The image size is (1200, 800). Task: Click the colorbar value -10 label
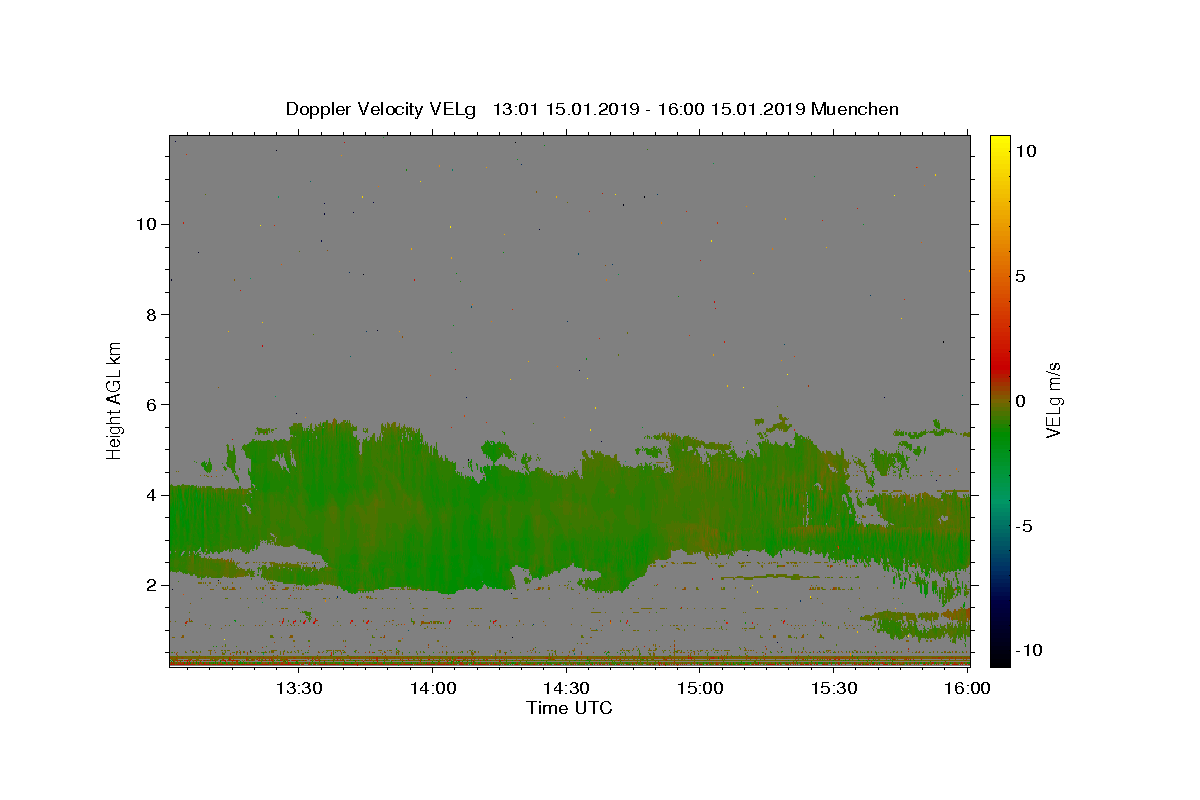coord(1028,650)
